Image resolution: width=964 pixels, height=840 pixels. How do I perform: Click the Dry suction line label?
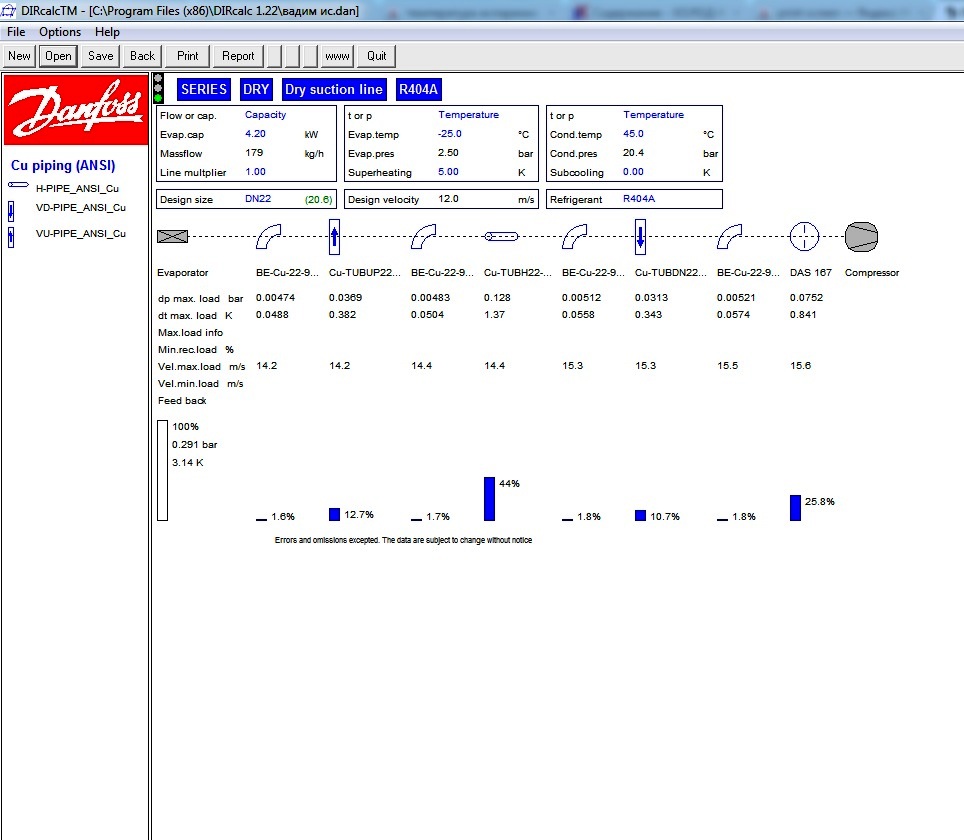click(x=334, y=89)
